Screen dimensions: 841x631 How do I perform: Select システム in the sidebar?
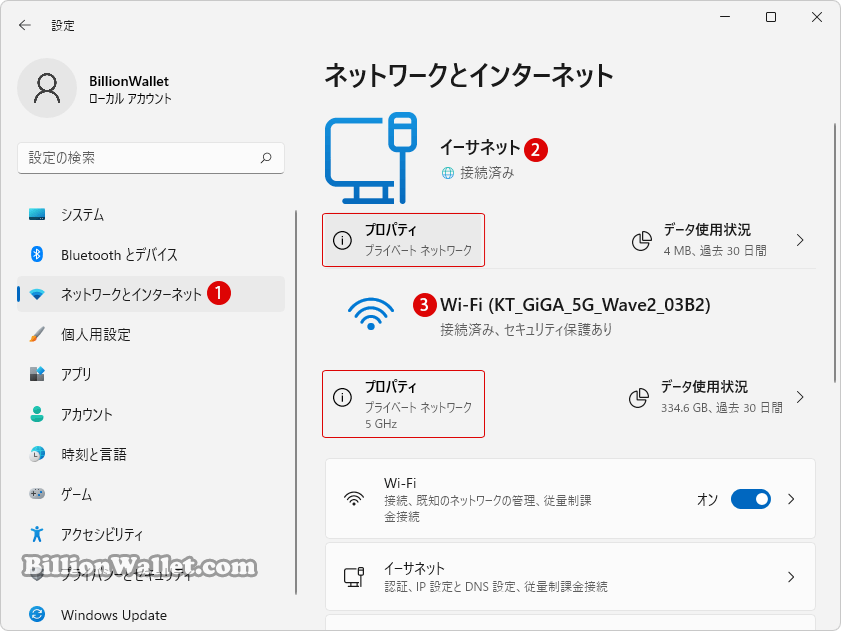coord(151,215)
